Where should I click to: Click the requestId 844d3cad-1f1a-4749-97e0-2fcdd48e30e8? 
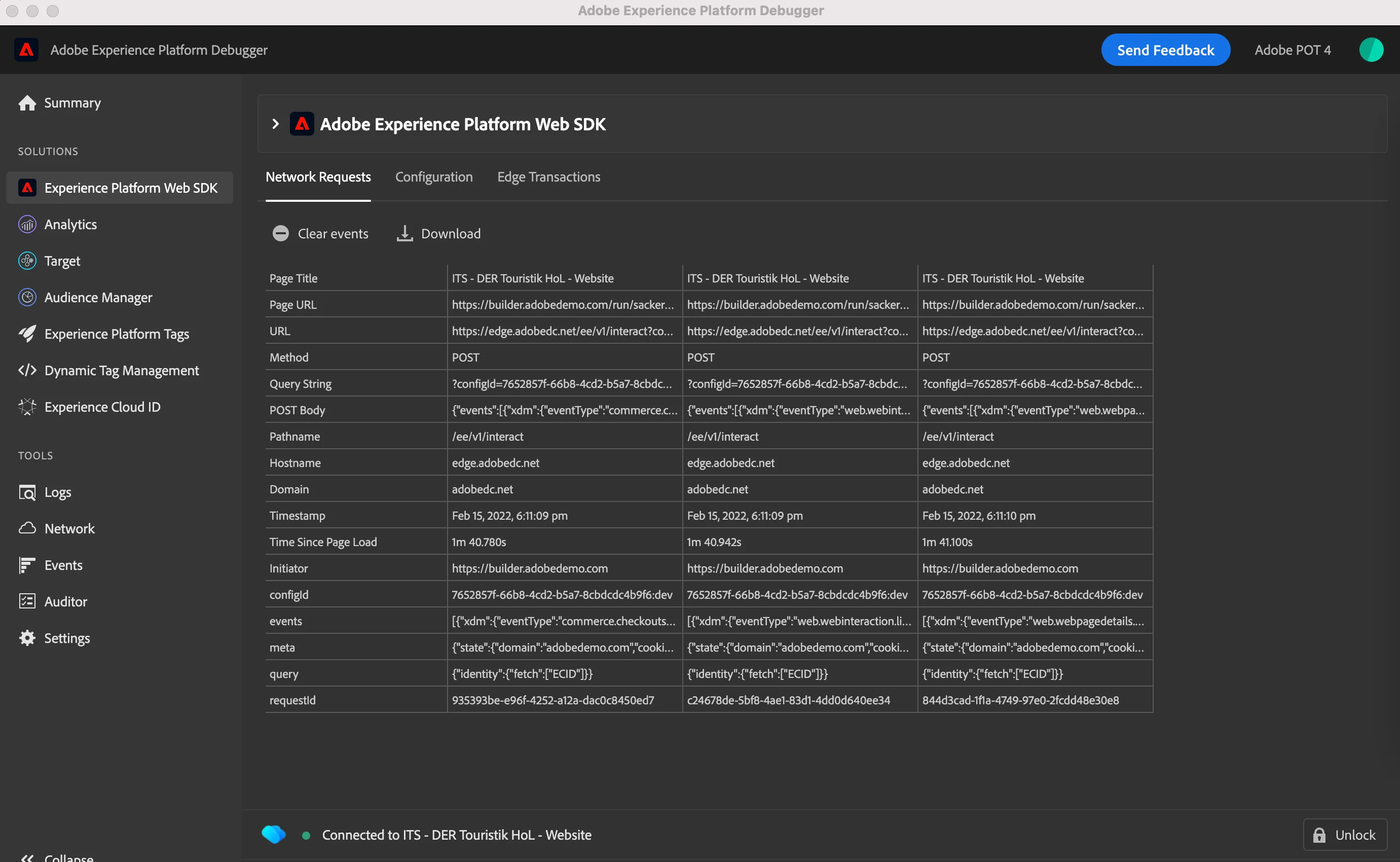pyautogui.click(x=1020, y=700)
